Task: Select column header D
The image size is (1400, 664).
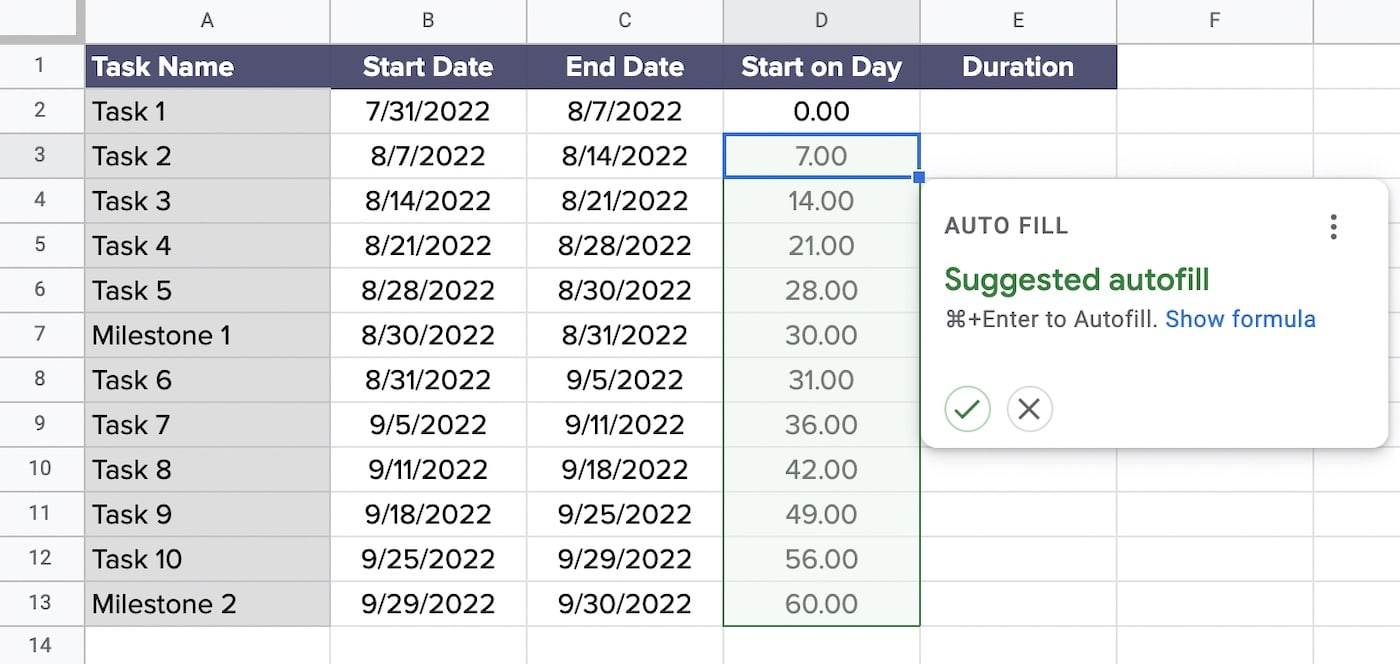Action: (821, 20)
